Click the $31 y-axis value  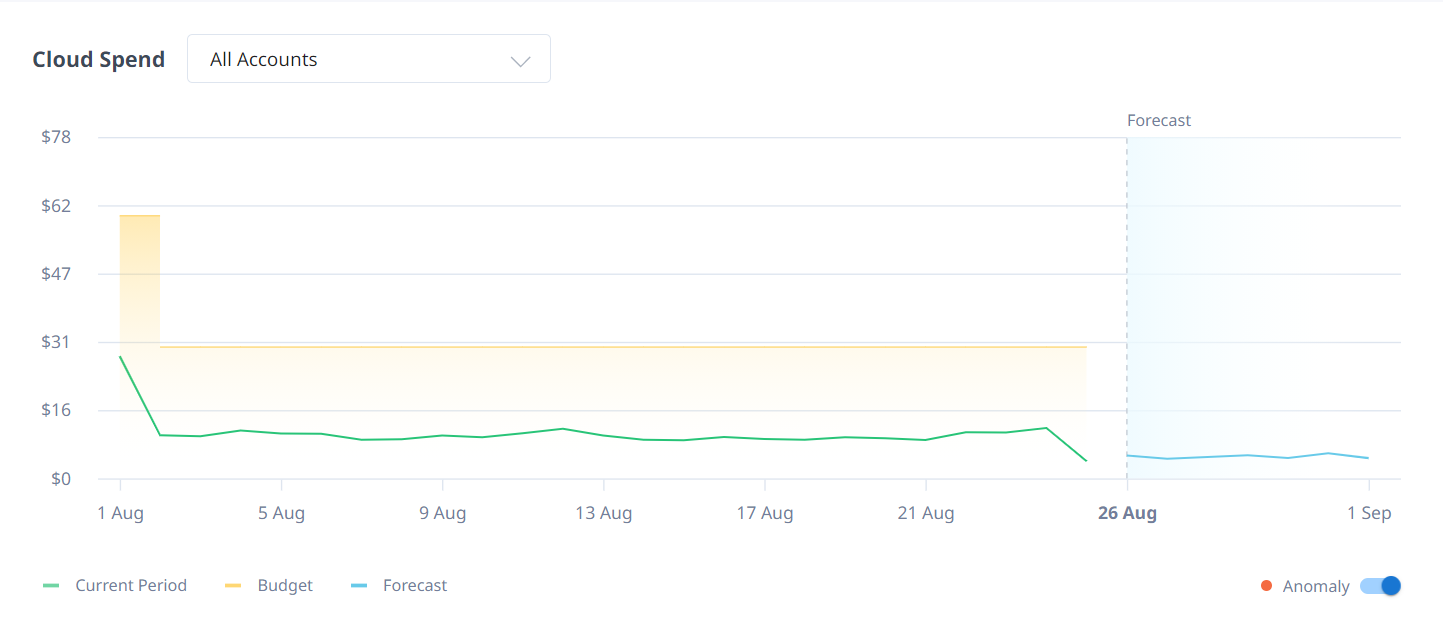(x=56, y=342)
